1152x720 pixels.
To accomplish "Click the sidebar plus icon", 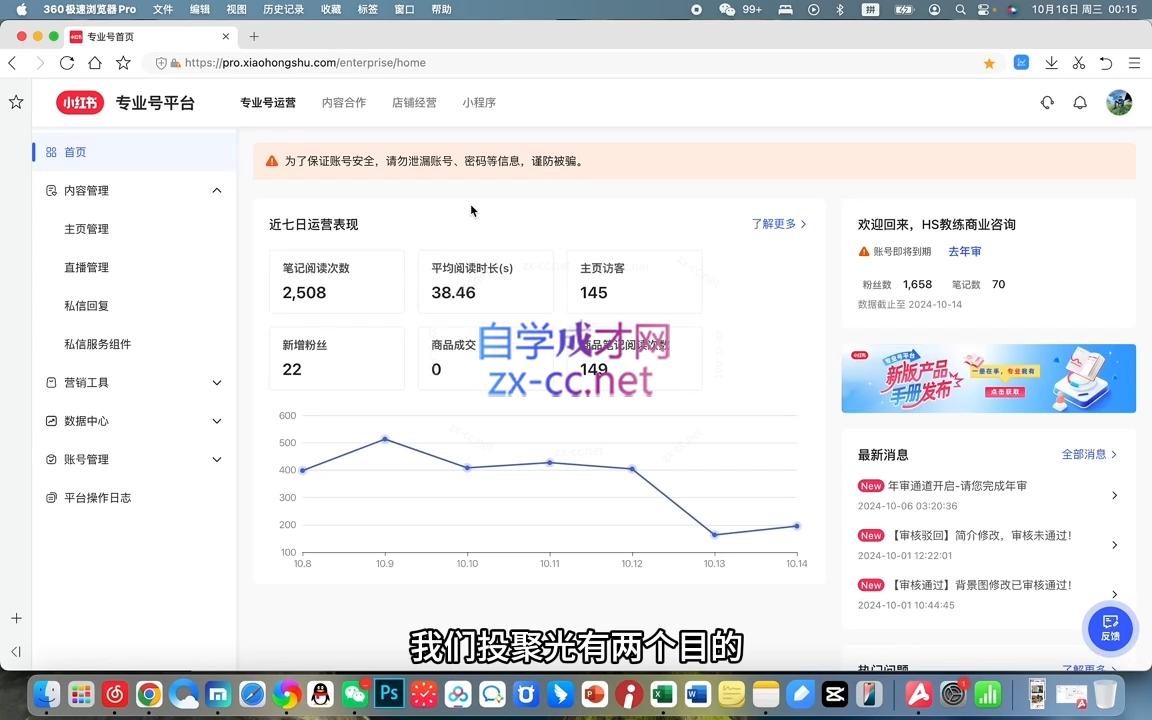I will point(16,619).
